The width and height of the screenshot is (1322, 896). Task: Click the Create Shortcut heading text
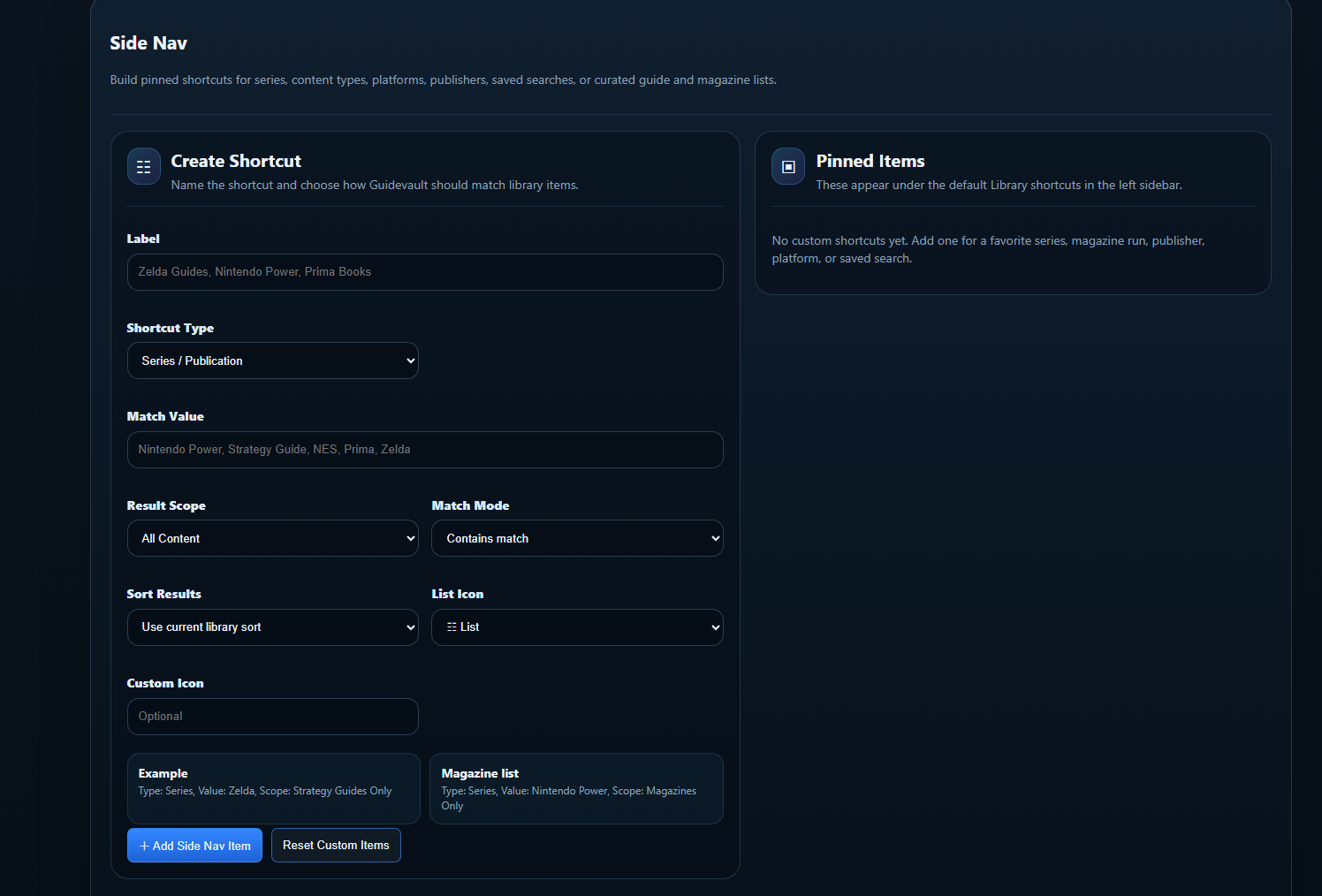pos(236,161)
